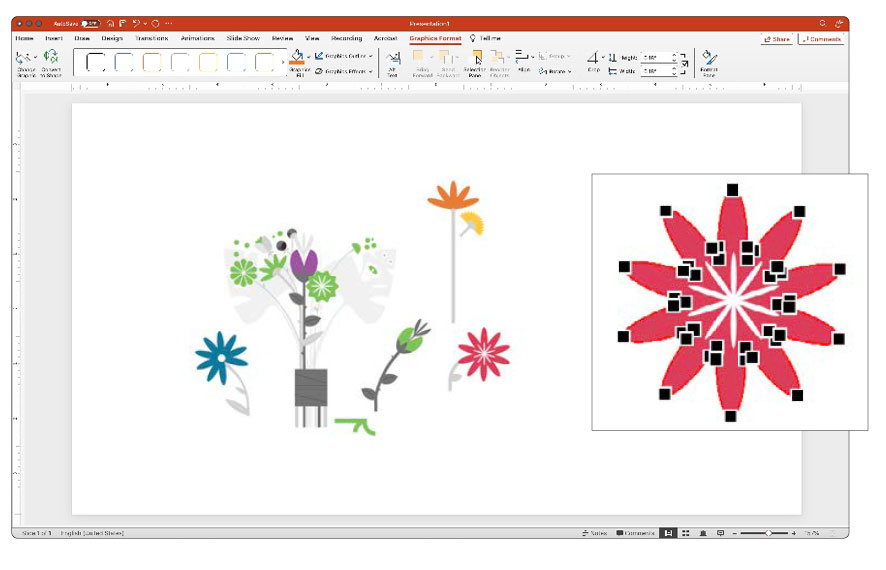Open the Graphics Format tab
This screenshot has height=570, width=886.
435,38
